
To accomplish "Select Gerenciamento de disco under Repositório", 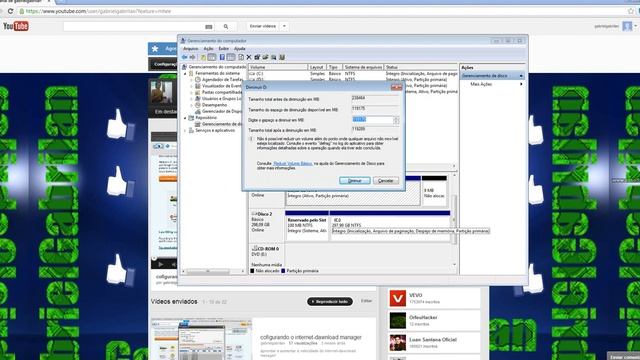I will tap(222, 124).
